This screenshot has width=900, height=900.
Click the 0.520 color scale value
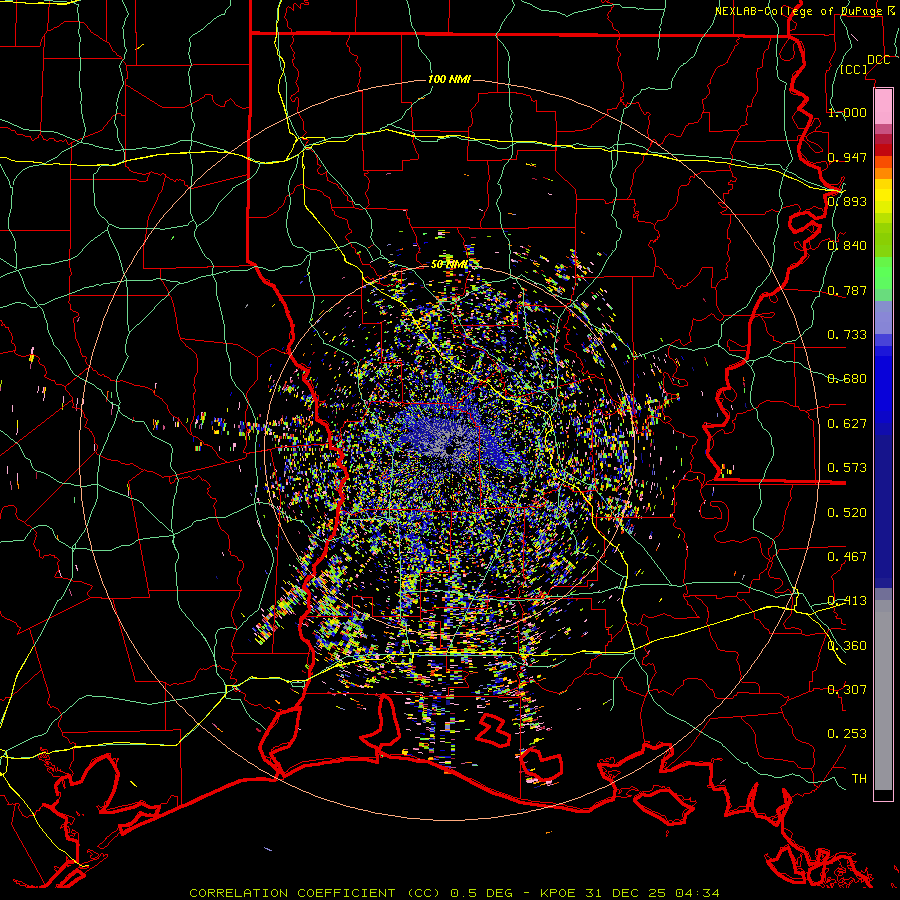(847, 512)
